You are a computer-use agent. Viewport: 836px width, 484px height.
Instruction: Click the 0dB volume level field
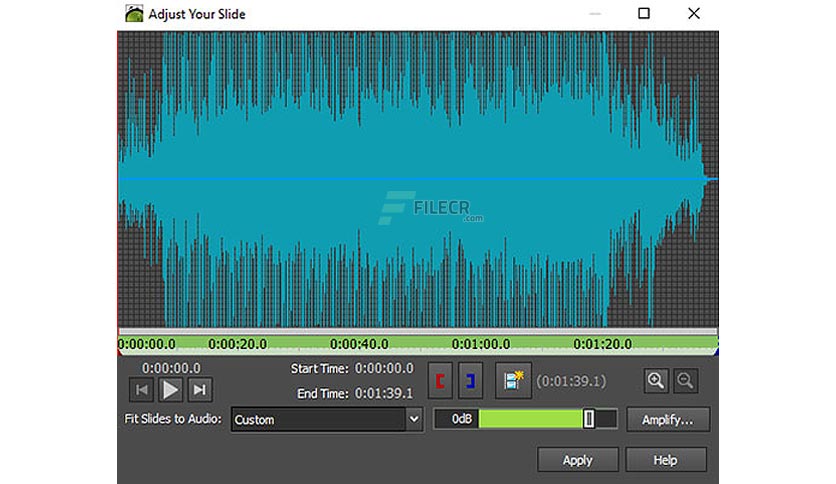point(457,419)
